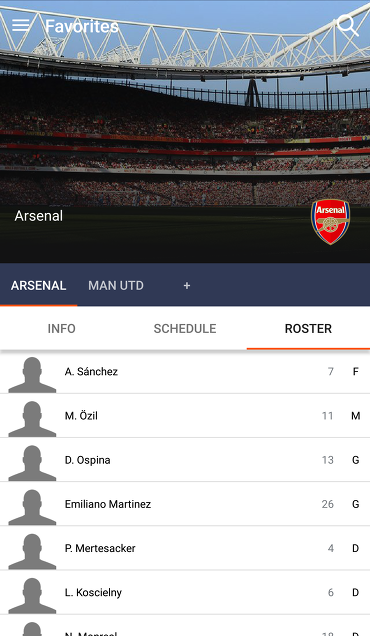Select the ARSENAL team tab
370x636 pixels.
(39, 286)
